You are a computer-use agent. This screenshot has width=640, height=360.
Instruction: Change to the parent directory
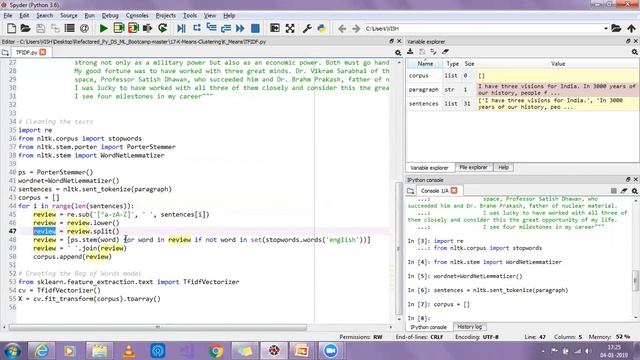click(x=631, y=28)
